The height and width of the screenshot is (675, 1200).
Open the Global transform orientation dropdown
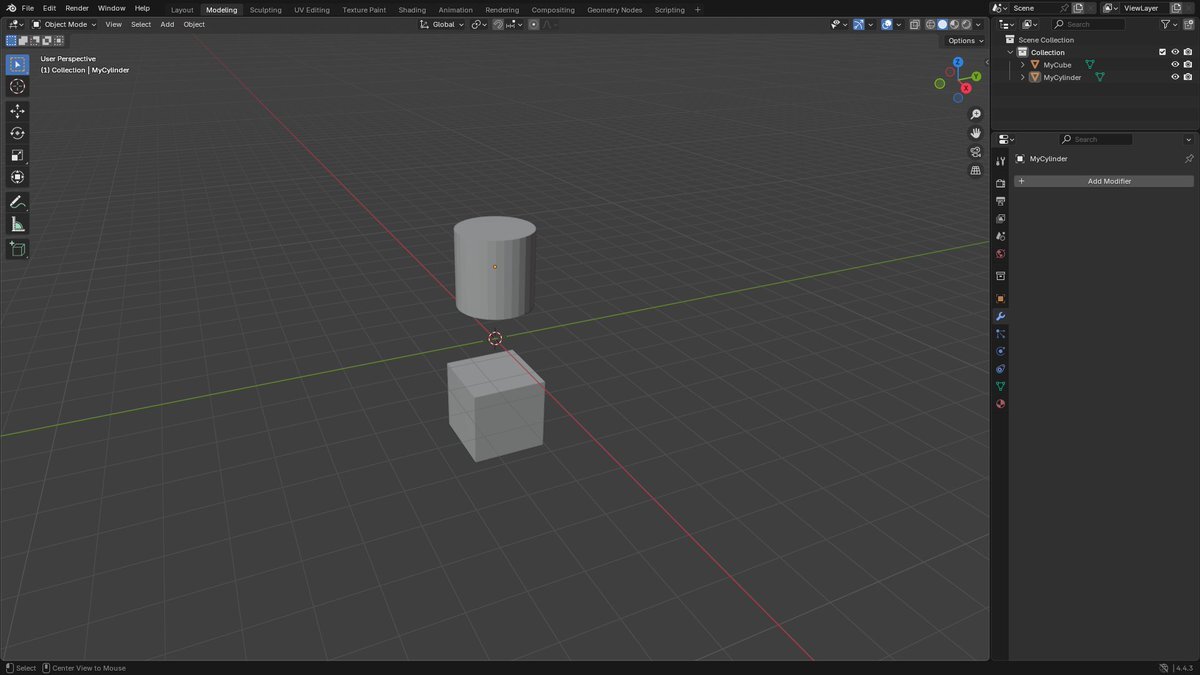point(442,24)
